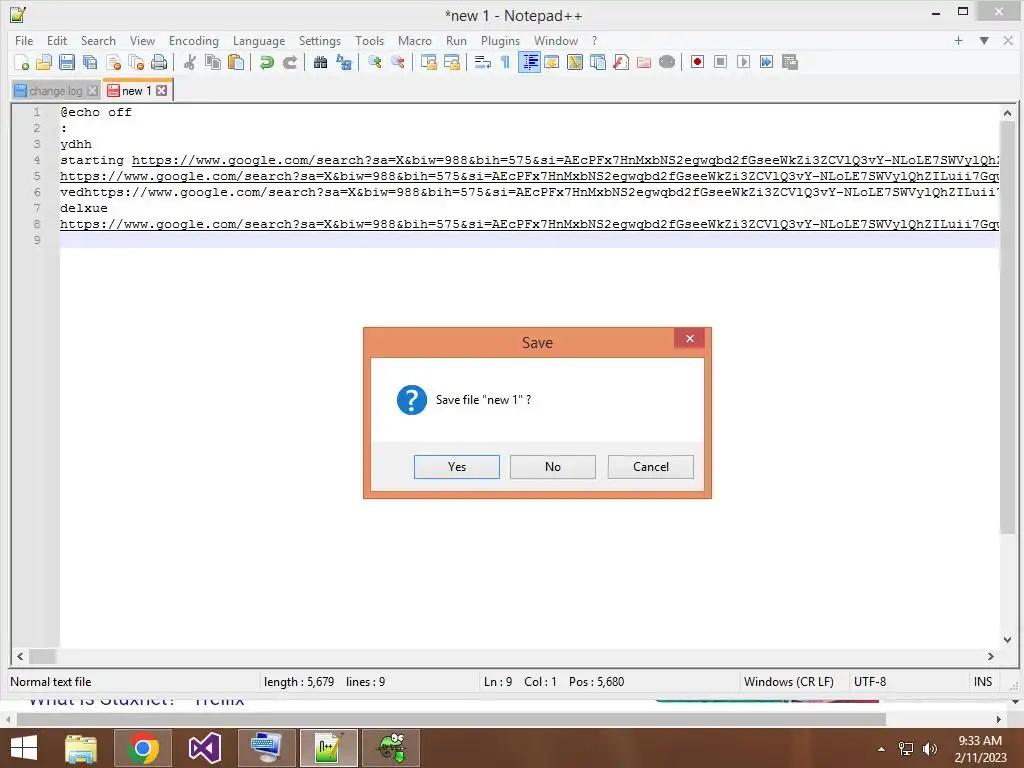Open the Macro menu

point(415,40)
